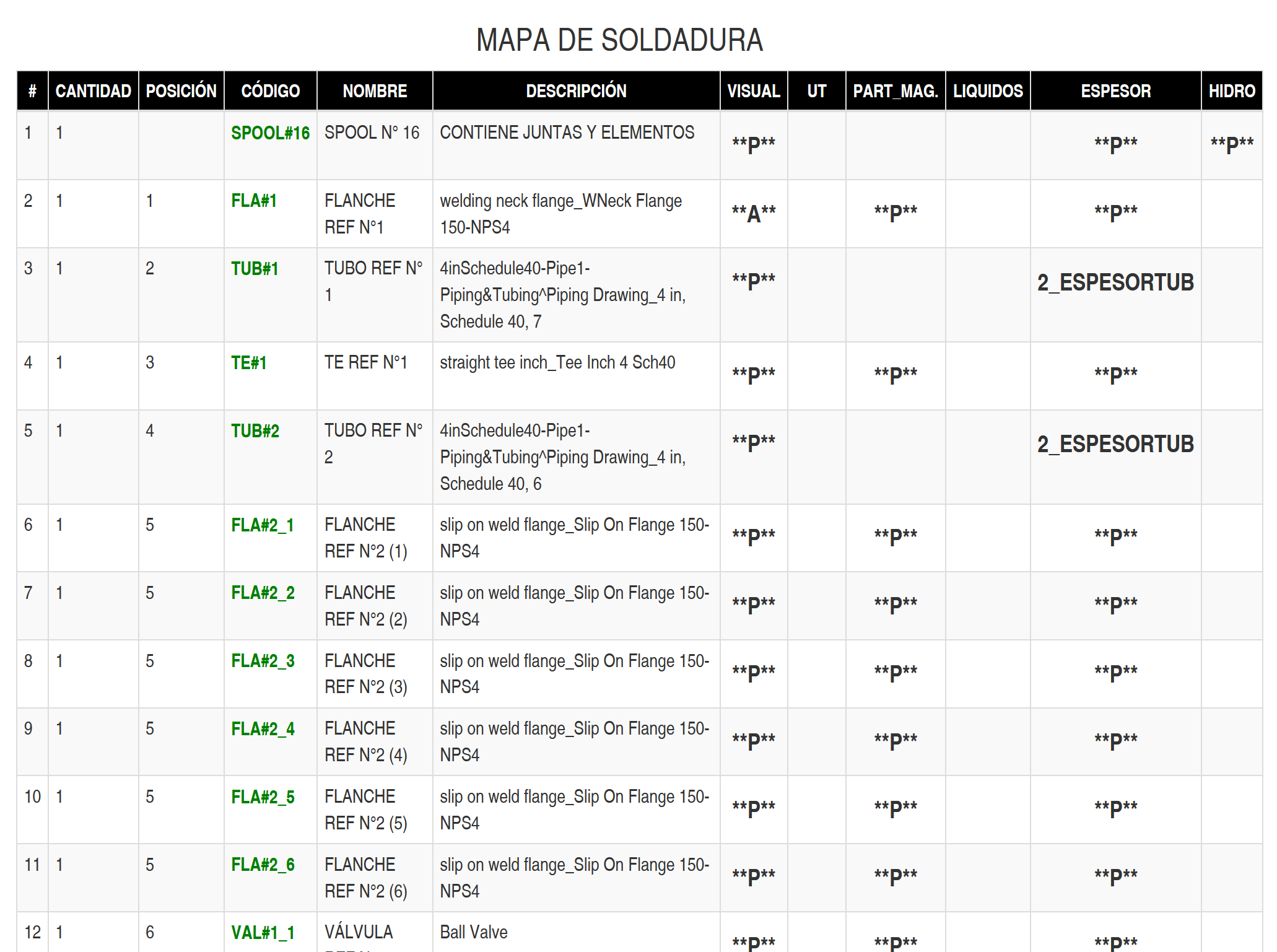The height and width of the screenshot is (952, 1277).
Task: Open the TUB#1 code link
Action: tap(255, 269)
